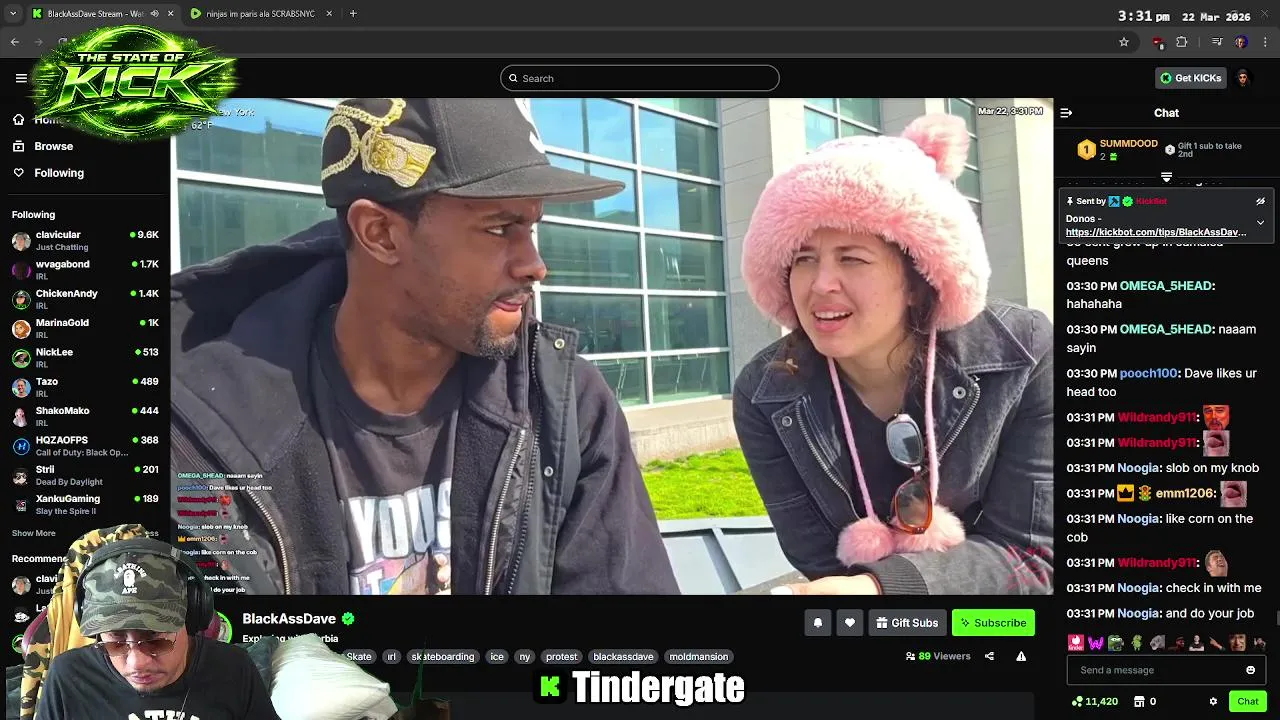
Task: Open ShakoMako's channel in sidebar
Action: pos(85,417)
